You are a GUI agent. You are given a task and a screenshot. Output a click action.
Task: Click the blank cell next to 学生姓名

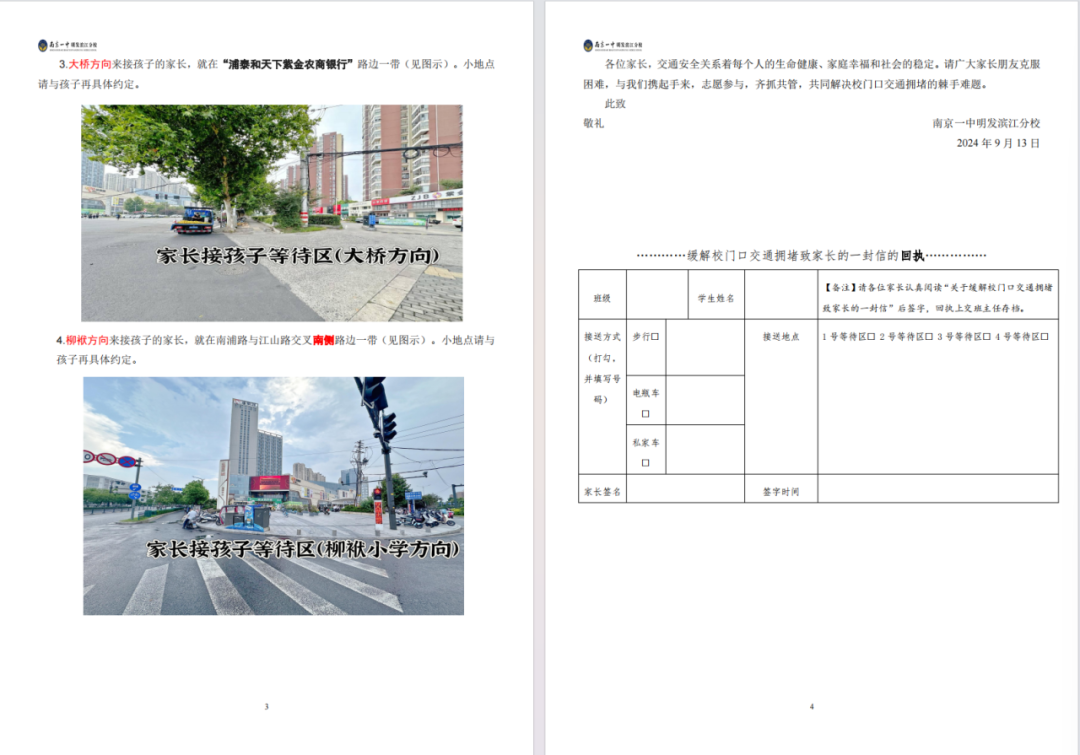coord(781,294)
